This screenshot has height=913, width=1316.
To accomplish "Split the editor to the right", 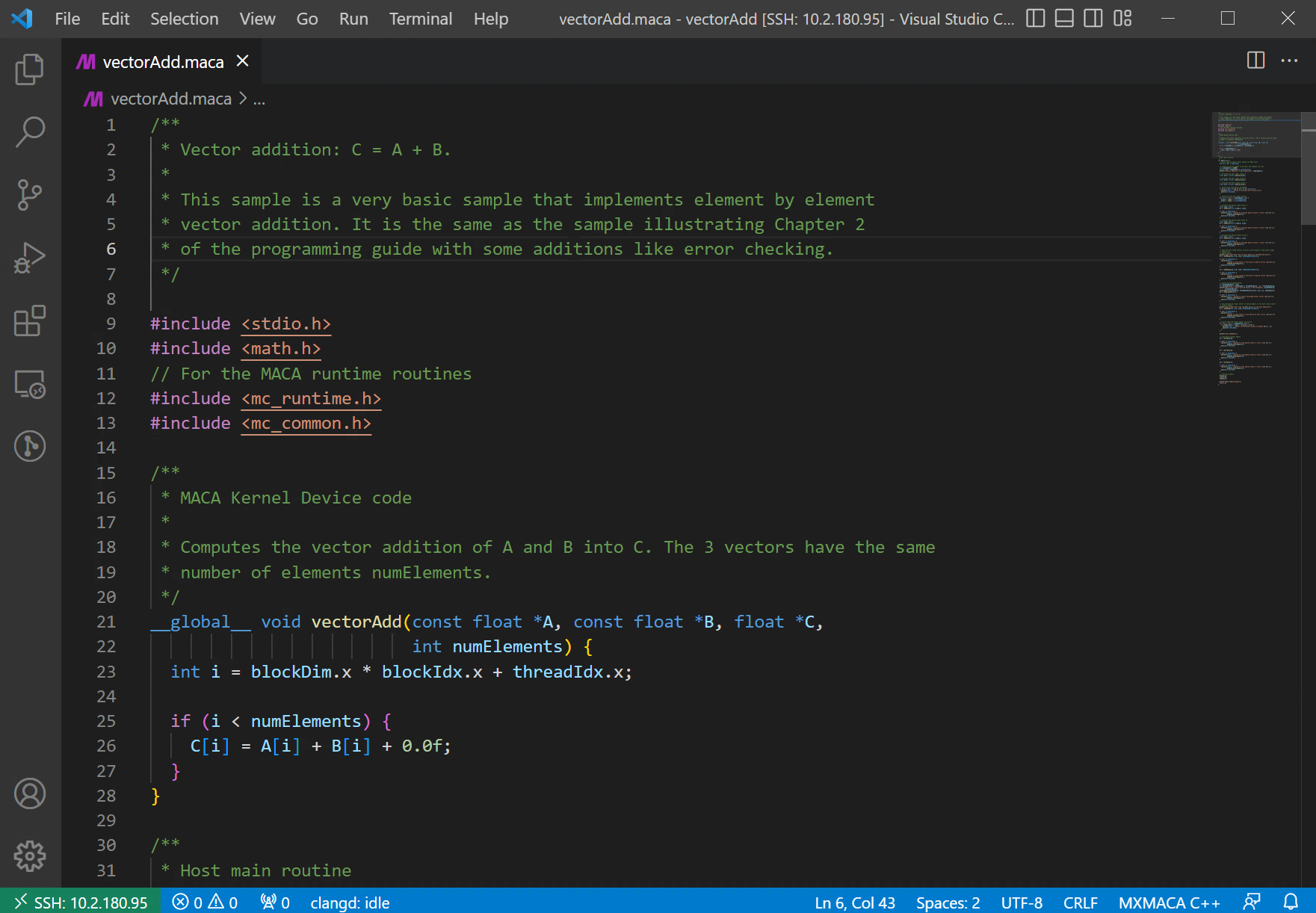I will pos(1255,61).
